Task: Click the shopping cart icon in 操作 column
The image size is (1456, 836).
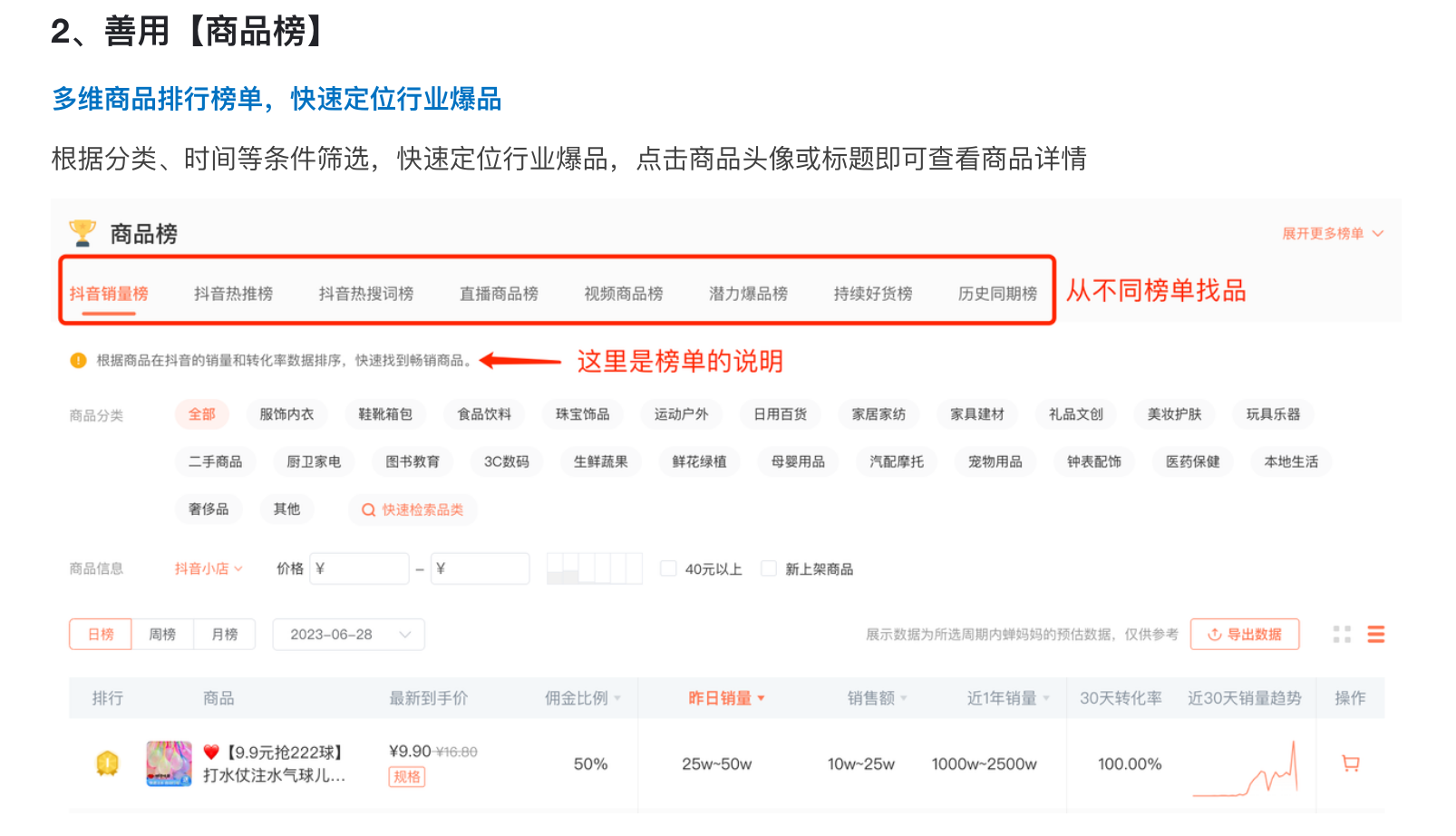Action: tap(1351, 763)
